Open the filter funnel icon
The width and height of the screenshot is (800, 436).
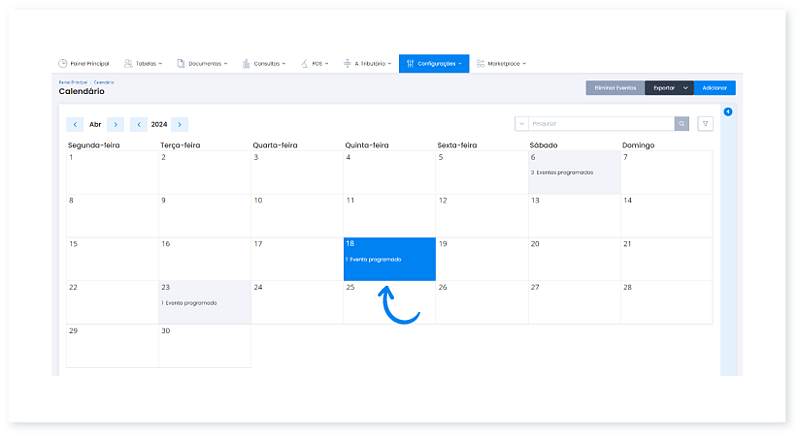coord(705,124)
